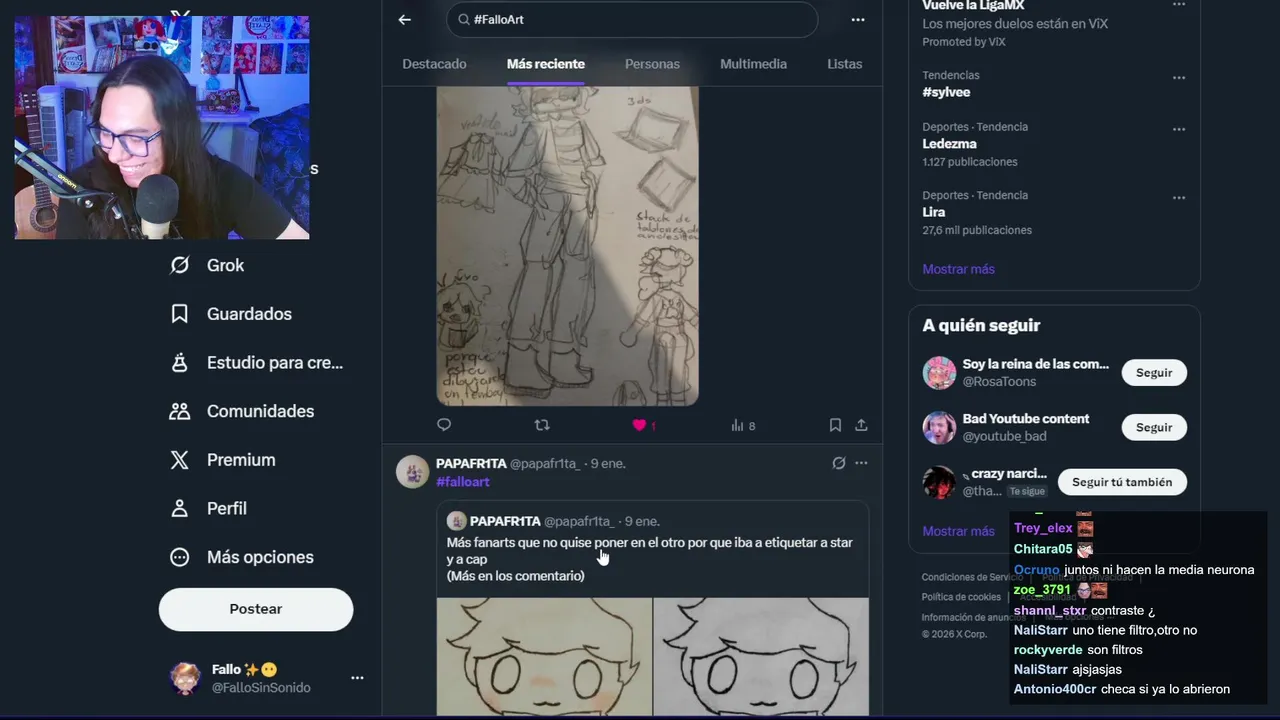The height and width of the screenshot is (720, 1280).
Task: Toggle bookmark on the sketch post
Action: tap(835, 425)
